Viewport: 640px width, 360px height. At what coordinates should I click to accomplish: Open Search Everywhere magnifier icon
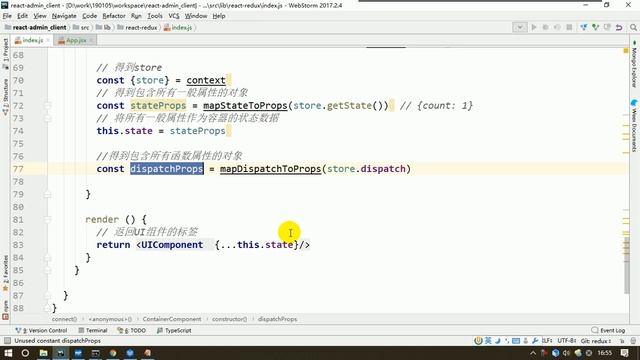(x=633, y=27)
